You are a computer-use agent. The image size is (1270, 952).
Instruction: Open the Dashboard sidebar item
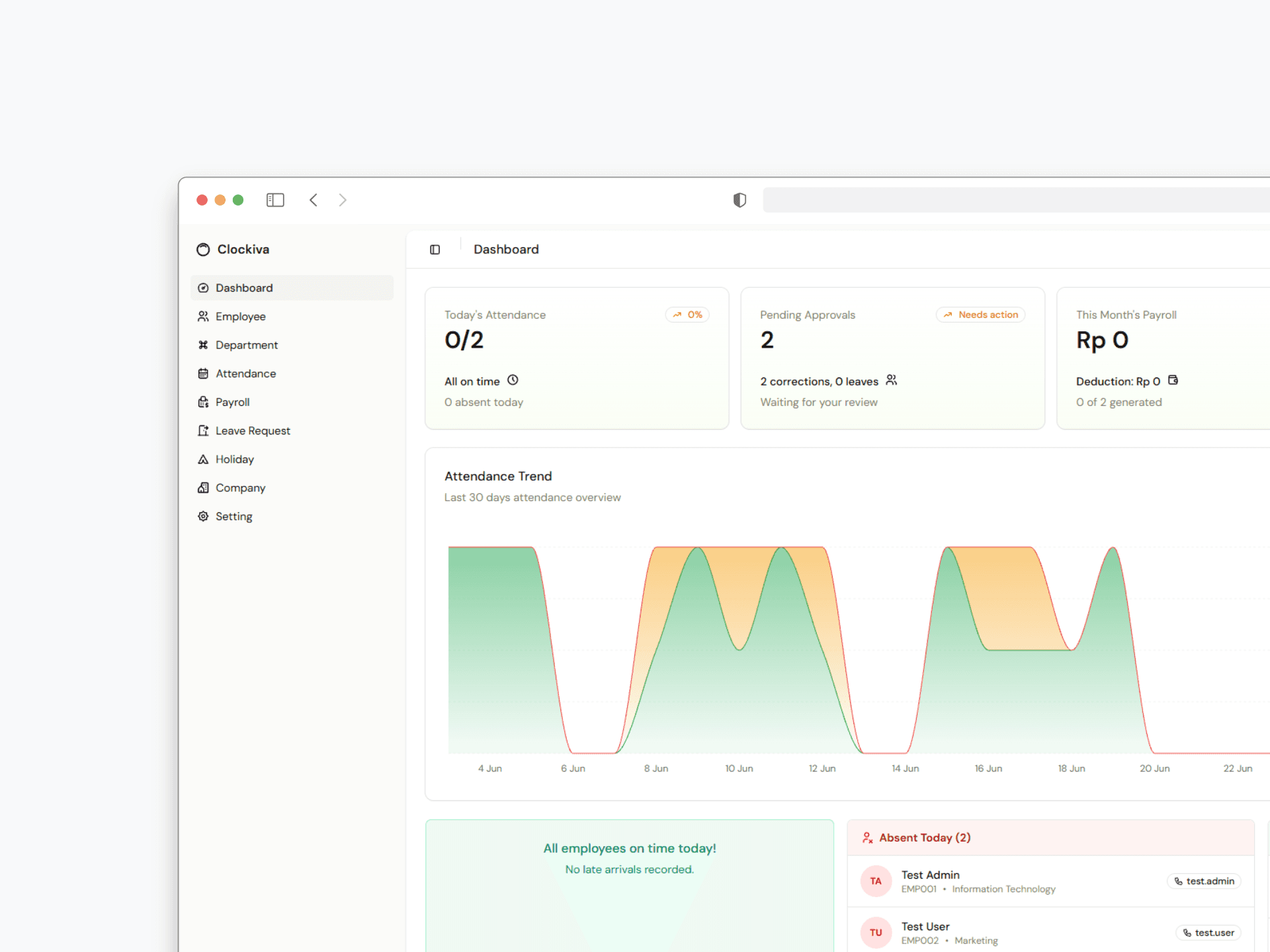pyautogui.click(x=292, y=288)
